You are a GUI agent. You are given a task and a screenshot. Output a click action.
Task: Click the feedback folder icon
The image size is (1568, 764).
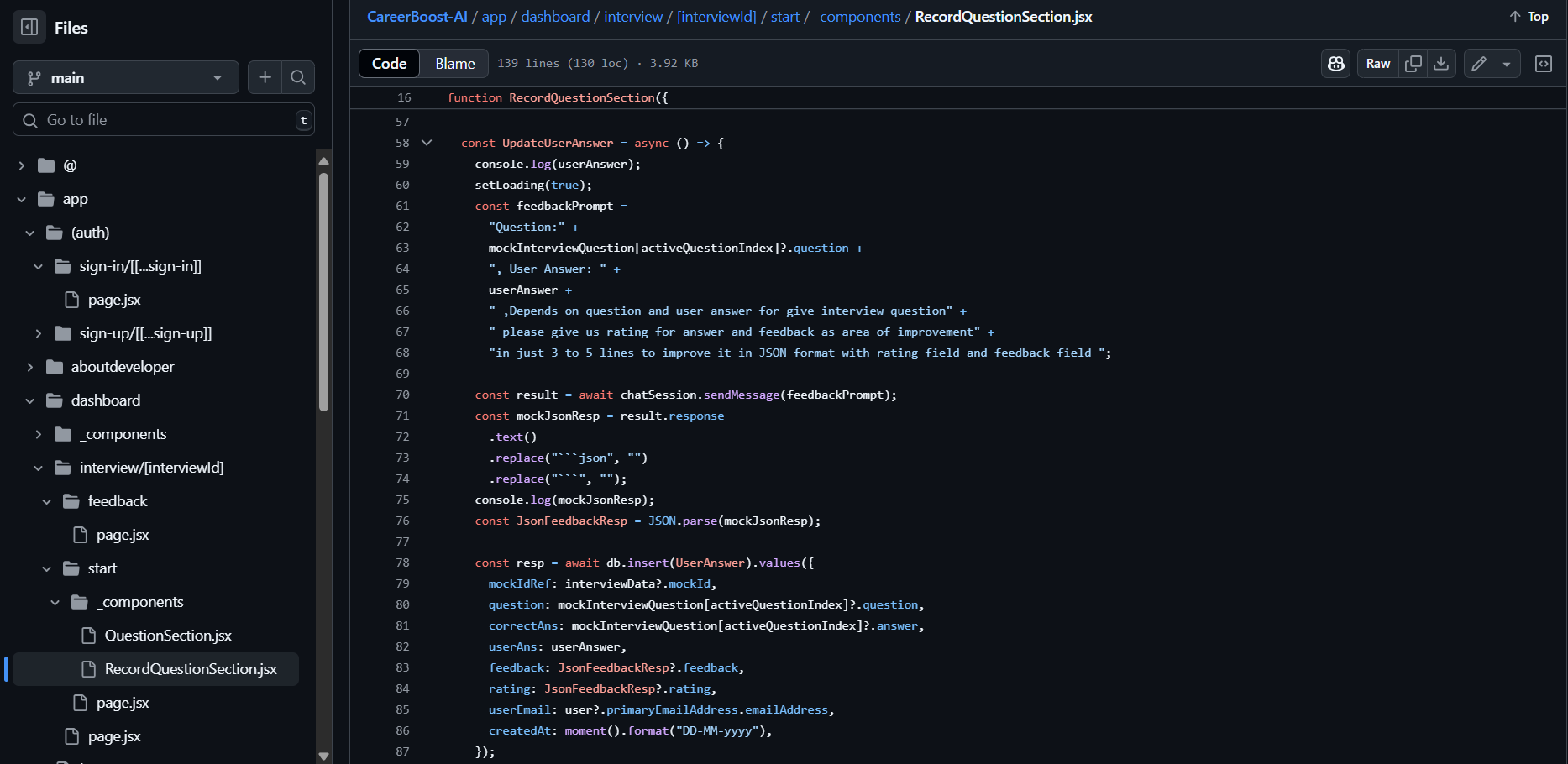click(x=71, y=501)
